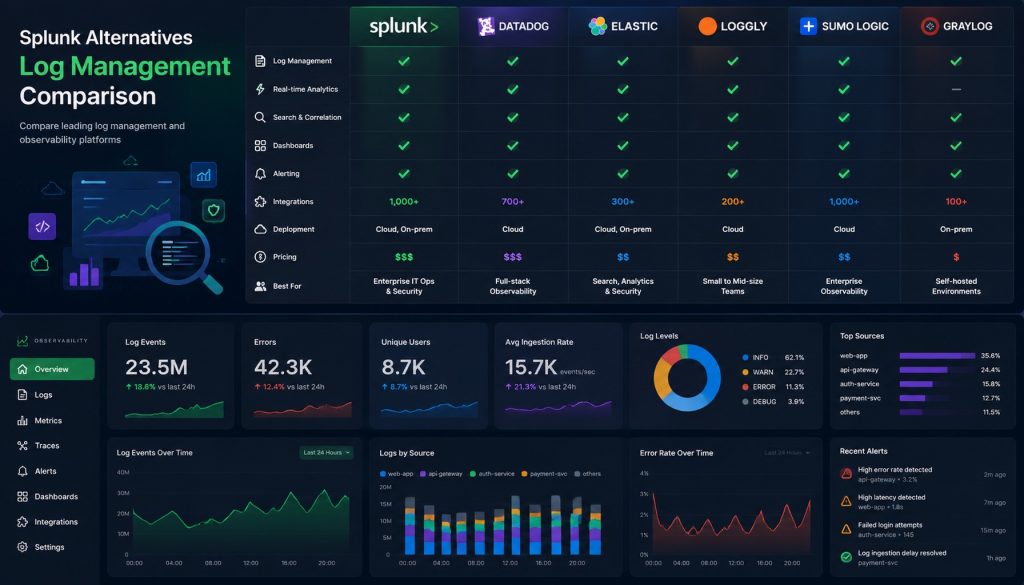This screenshot has height=585, width=1024.
Task: Click the Avg Ingestion Rate 15.7K card
Action: [x=559, y=375]
